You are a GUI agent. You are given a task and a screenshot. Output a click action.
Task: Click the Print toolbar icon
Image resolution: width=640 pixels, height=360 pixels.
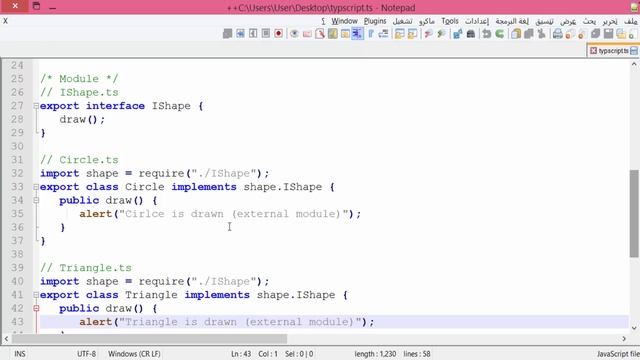[x=558, y=34]
